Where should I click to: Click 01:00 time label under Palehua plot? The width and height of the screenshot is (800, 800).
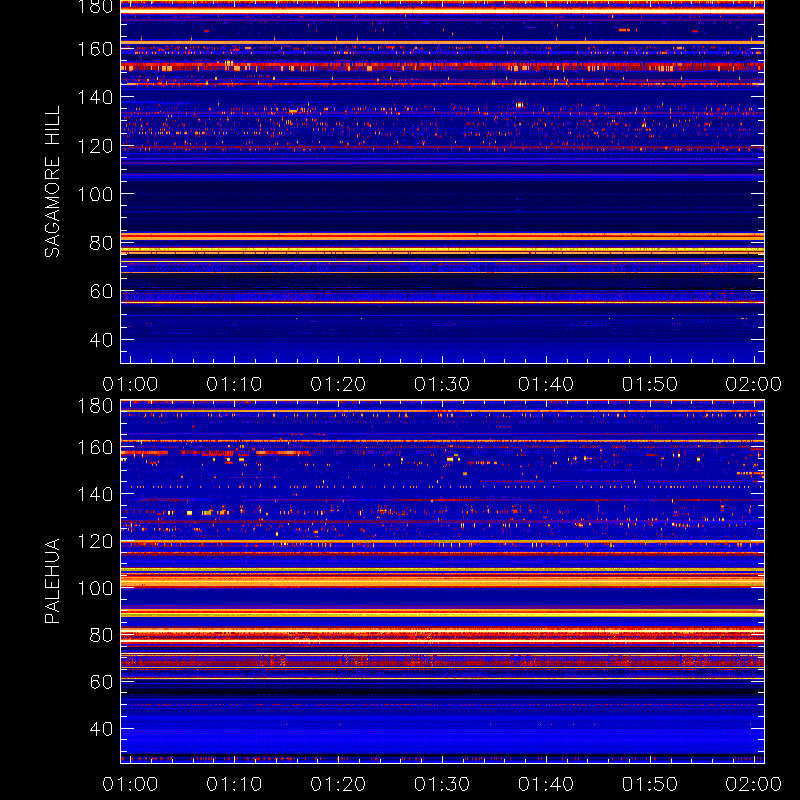pos(130,784)
